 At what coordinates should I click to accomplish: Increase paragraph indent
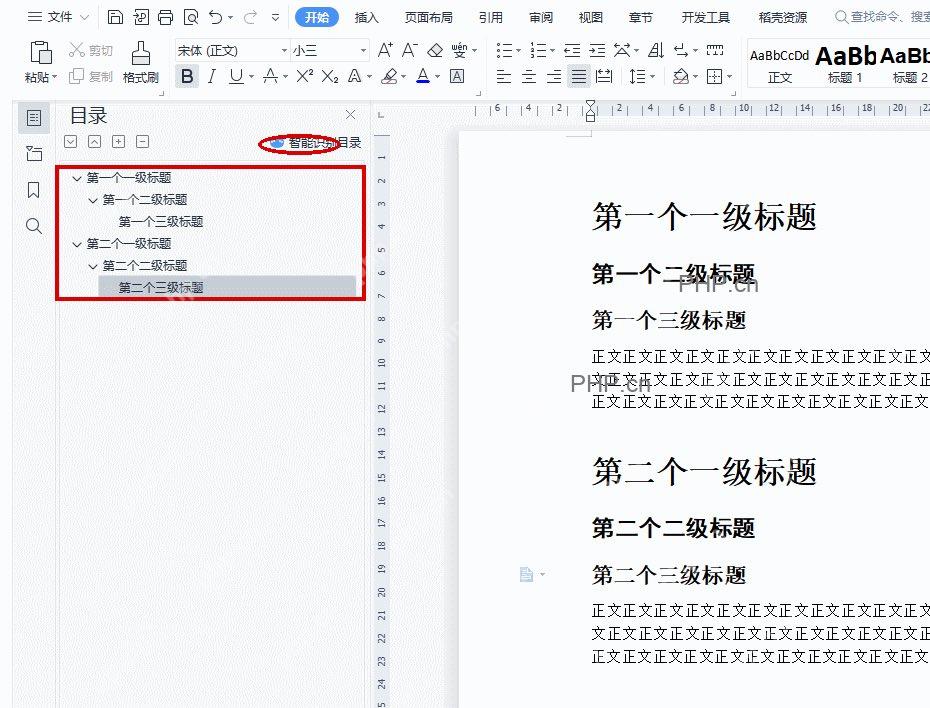597,50
